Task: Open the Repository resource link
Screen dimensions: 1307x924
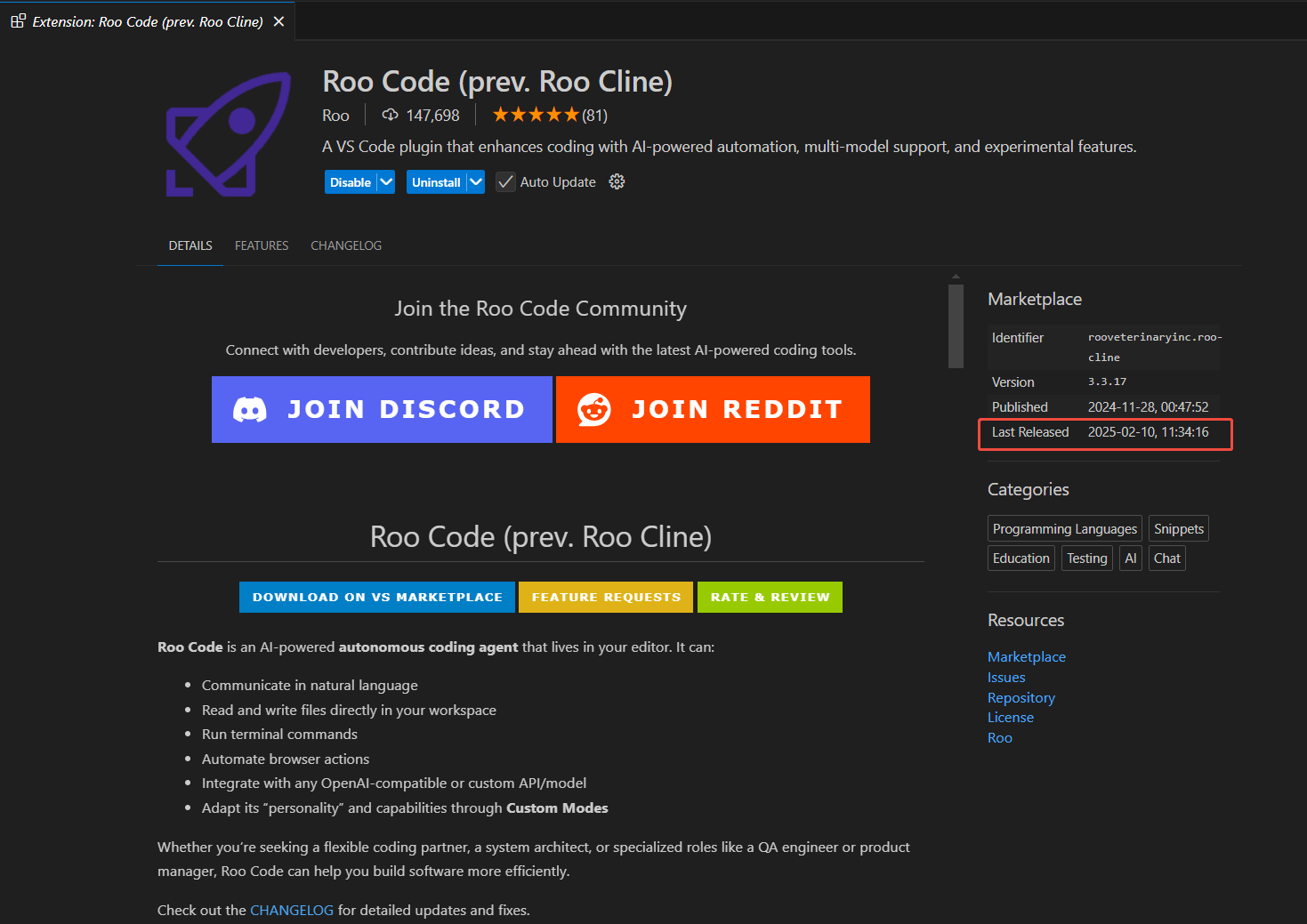Action: [1021, 697]
